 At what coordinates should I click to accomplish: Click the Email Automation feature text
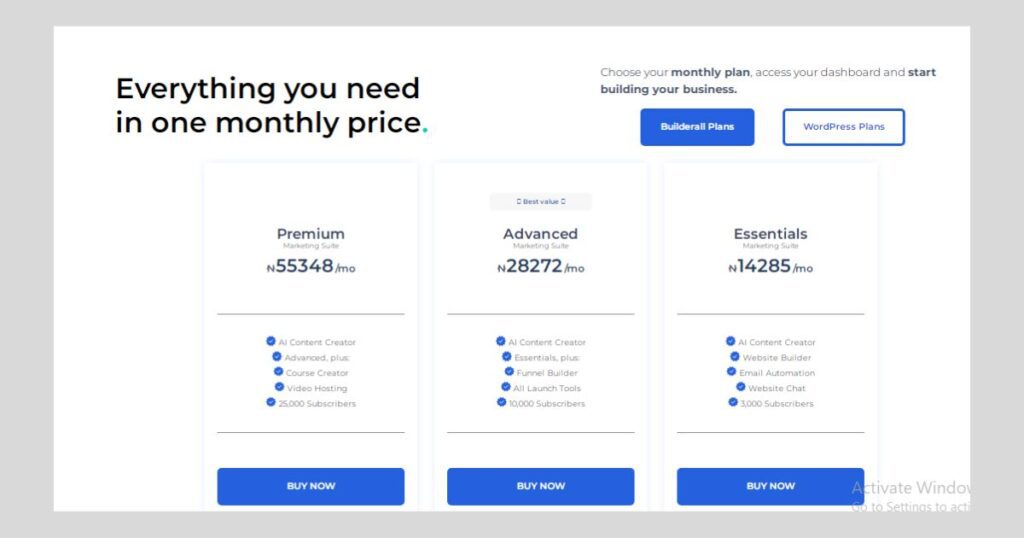777,373
